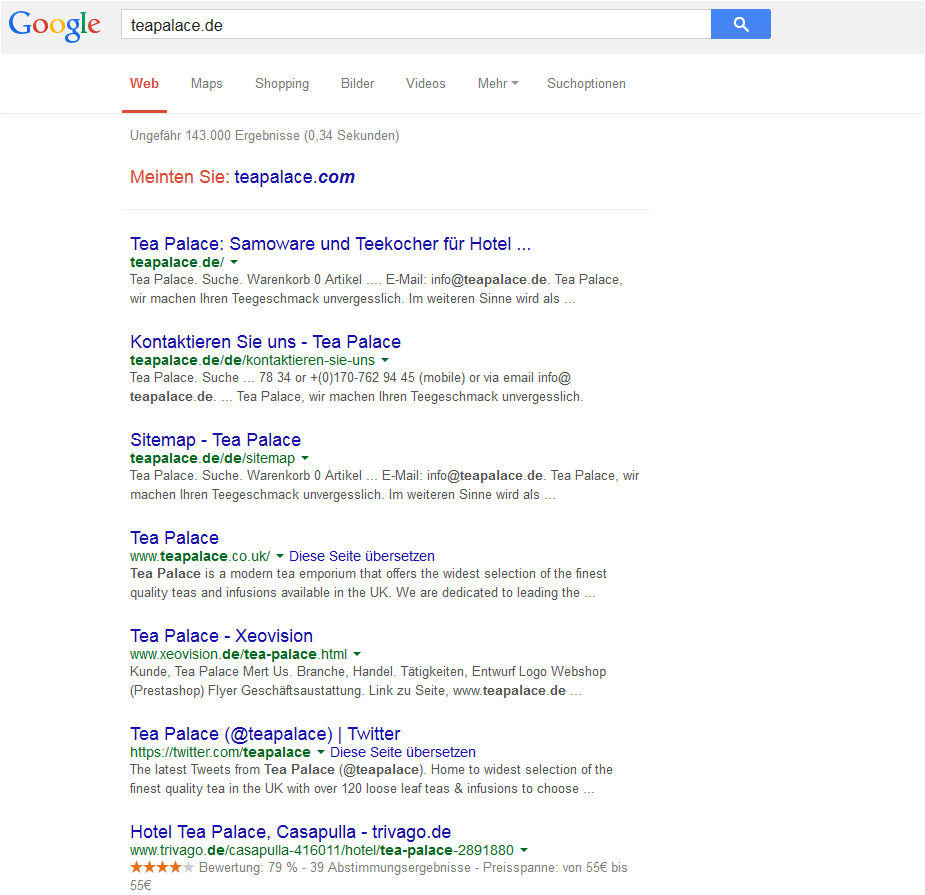Open Hotel Tea Palace, Casapulla trivago result
This screenshot has height=895, width=925.
(x=291, y=831)
